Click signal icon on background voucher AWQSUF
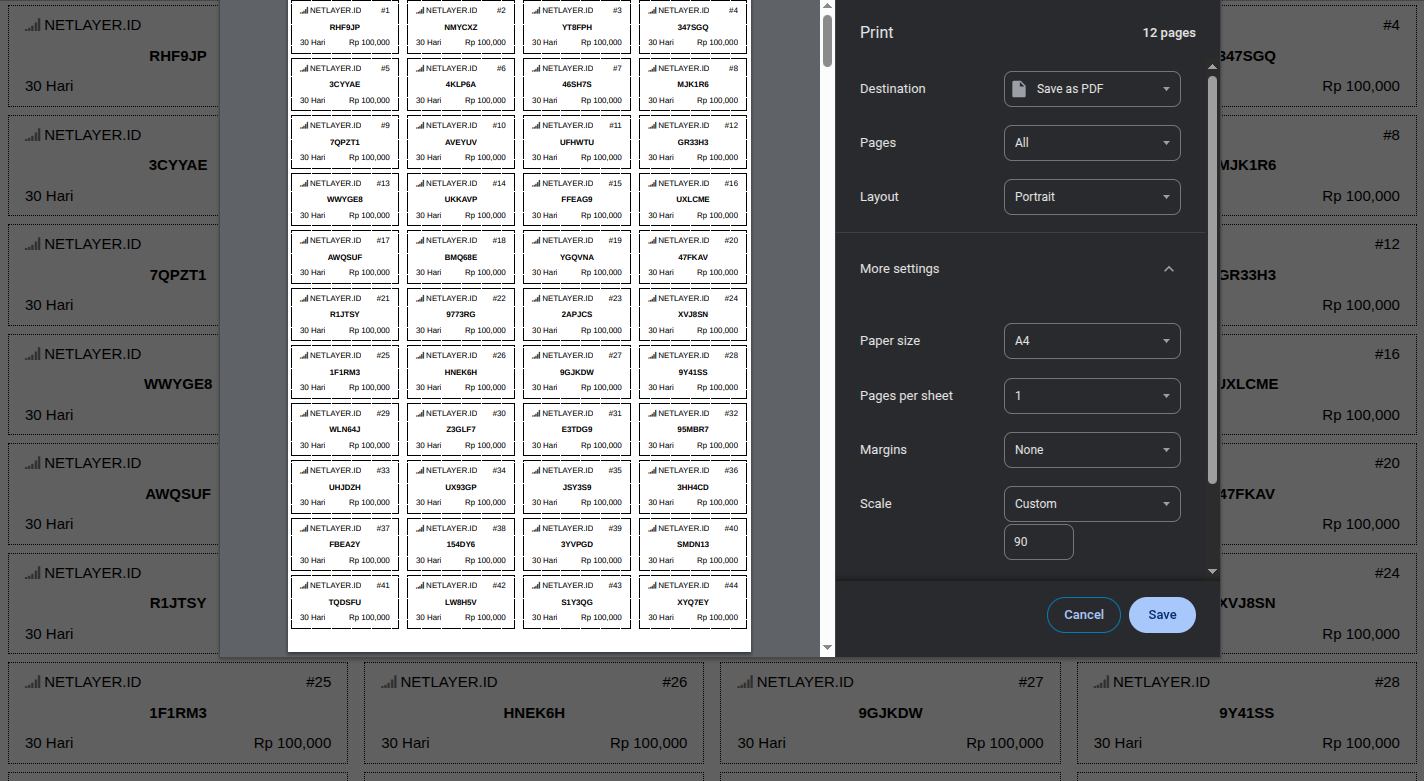Image resolution: width=1424 pixels, height=781 pixels. pos(33,463)
